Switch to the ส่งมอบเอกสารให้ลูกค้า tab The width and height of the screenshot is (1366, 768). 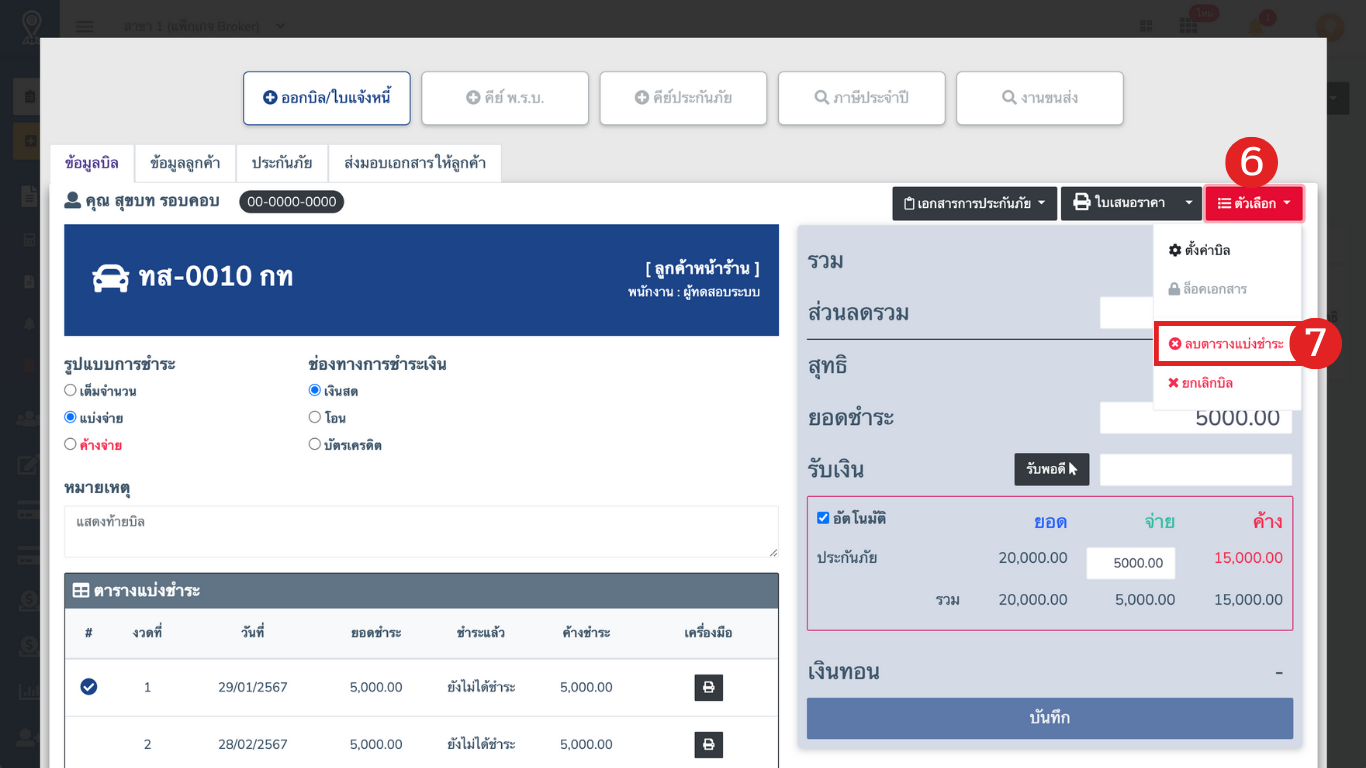tap(415, 163)
